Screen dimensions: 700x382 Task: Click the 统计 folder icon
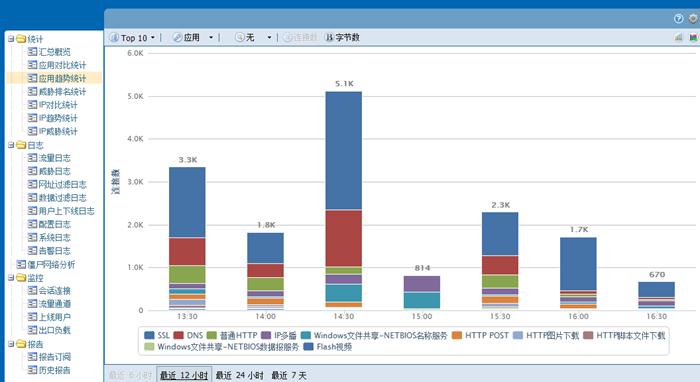21,39
